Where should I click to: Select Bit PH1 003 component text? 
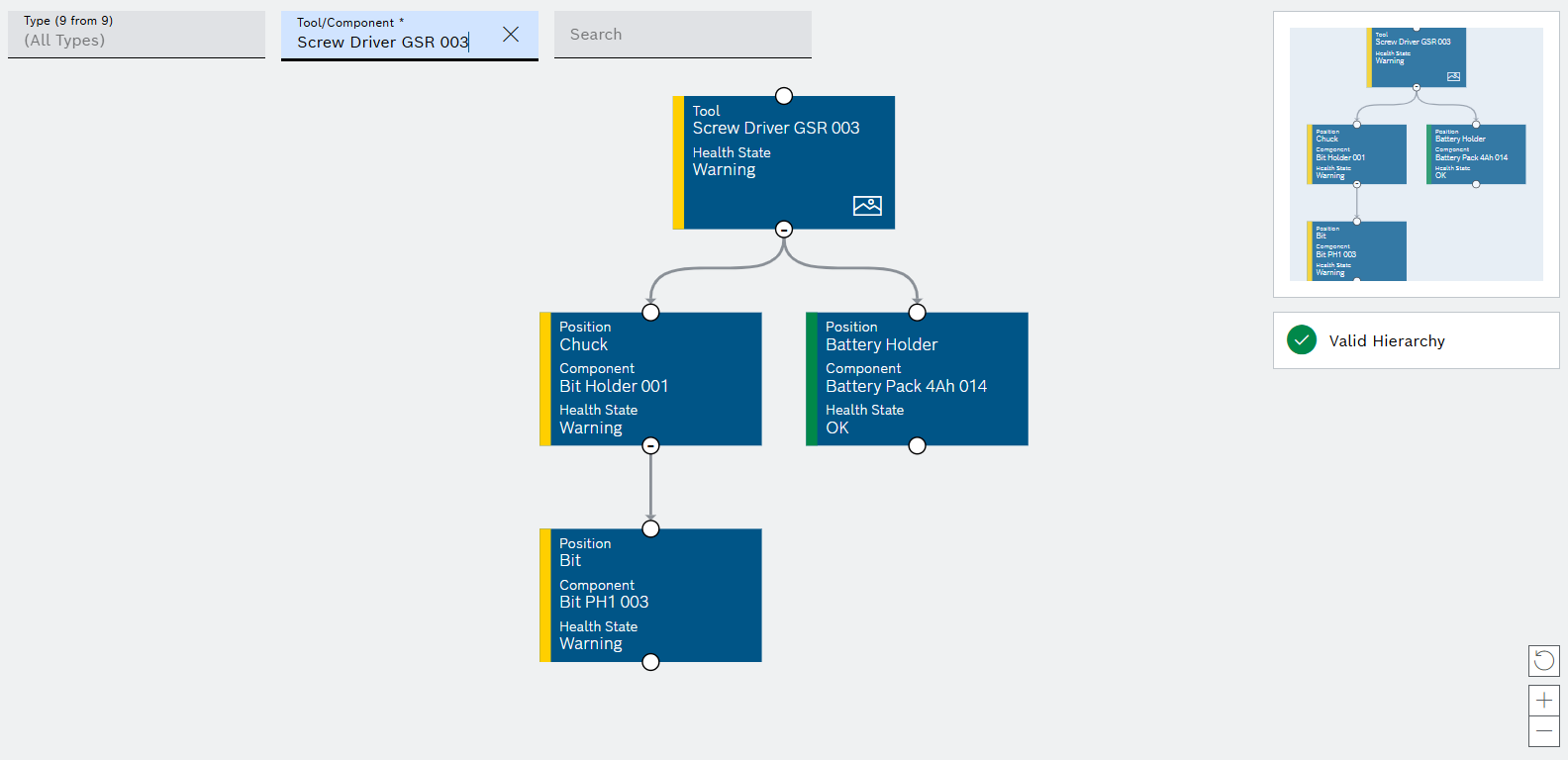604,603
